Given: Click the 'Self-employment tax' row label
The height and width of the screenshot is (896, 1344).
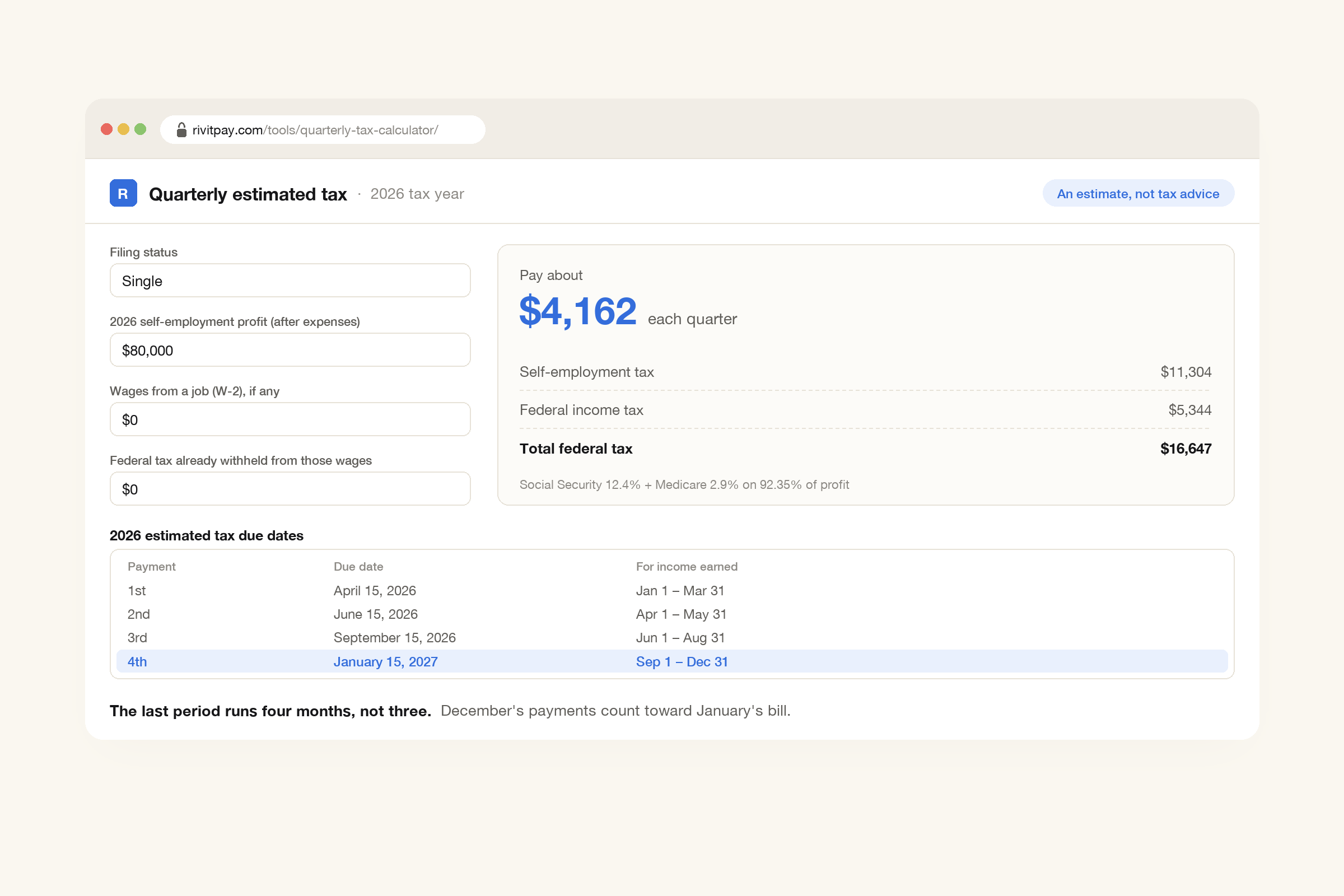Looking at the screenshot, I should pos(586,372).
